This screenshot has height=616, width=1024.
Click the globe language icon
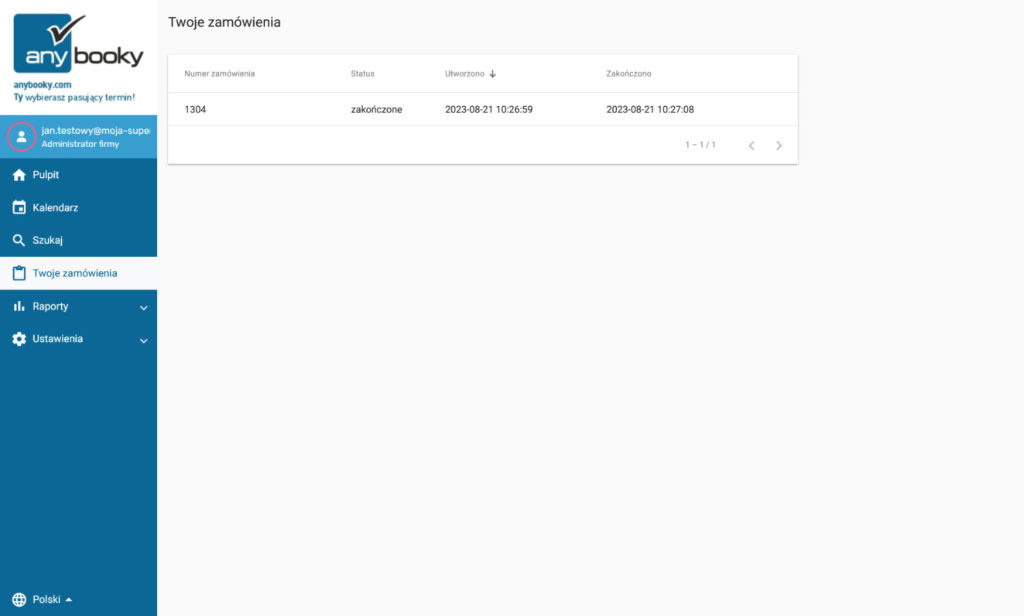[x=19, y=600]
